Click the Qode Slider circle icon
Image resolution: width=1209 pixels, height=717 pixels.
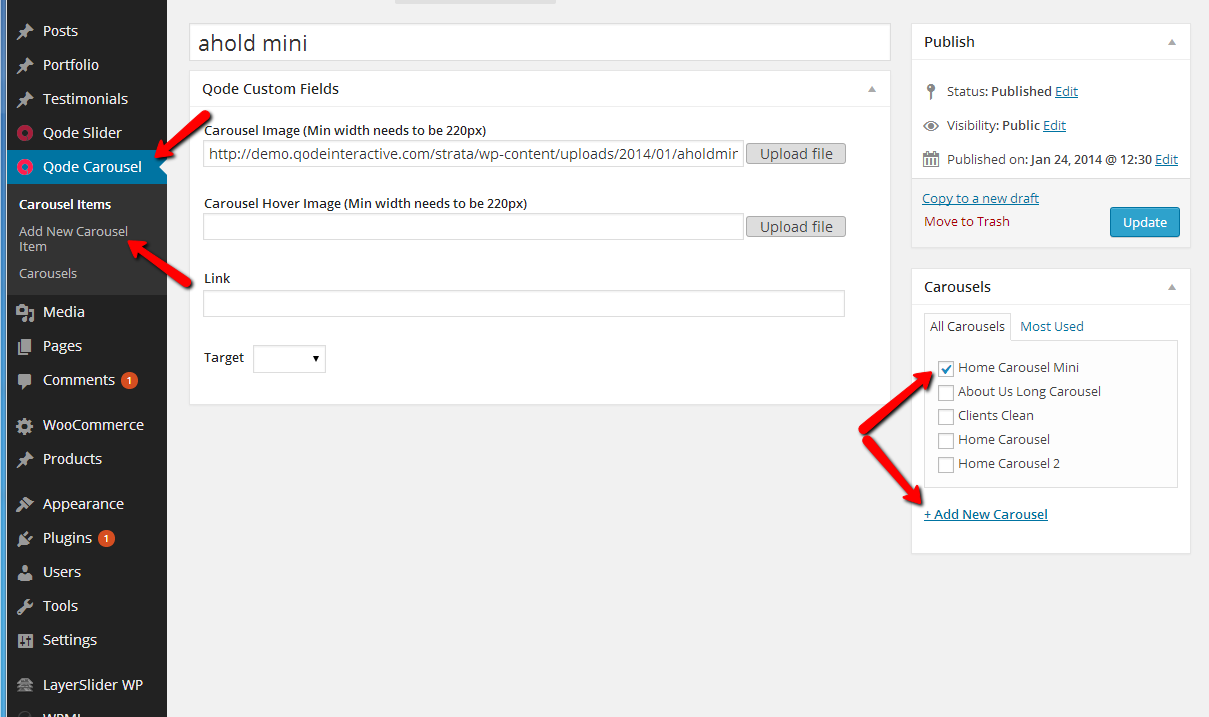point(26,133)
